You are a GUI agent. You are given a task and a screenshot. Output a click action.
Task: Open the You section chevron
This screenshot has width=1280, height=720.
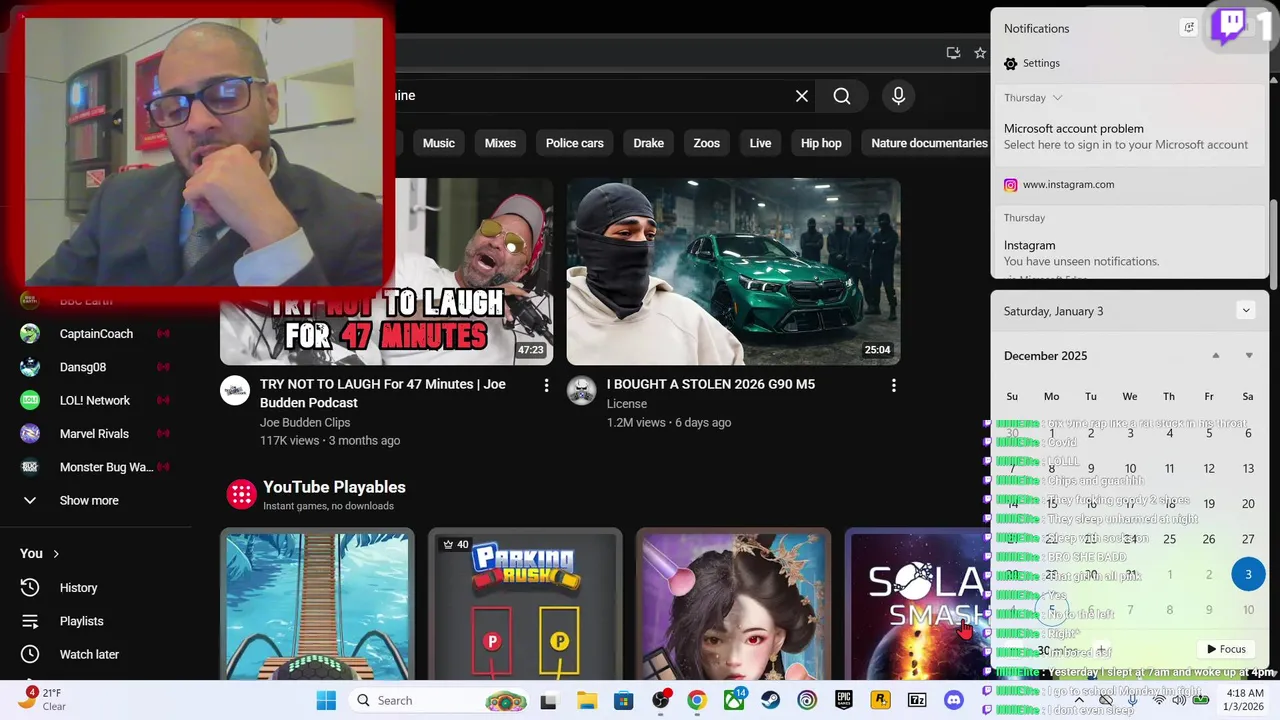56,554
